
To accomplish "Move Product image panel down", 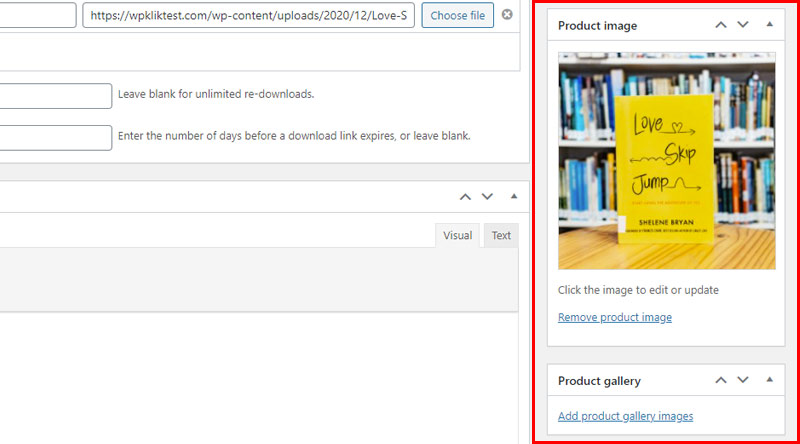I will tap(743, 24).
